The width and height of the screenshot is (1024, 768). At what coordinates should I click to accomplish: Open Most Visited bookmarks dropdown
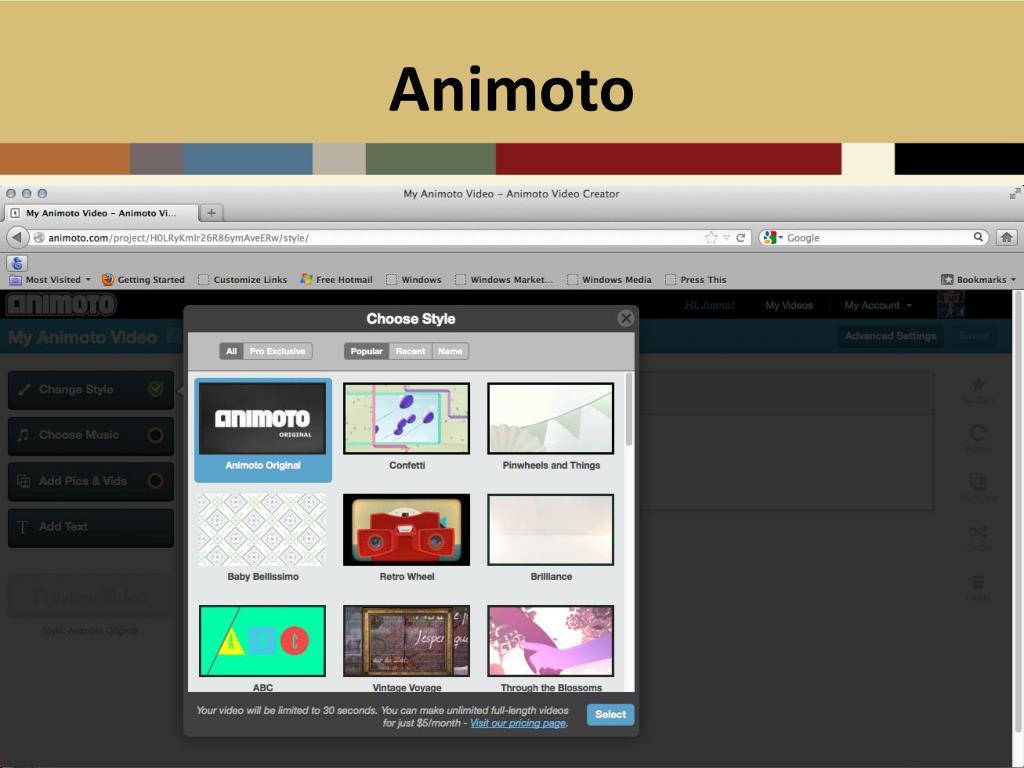coord(50,280)
